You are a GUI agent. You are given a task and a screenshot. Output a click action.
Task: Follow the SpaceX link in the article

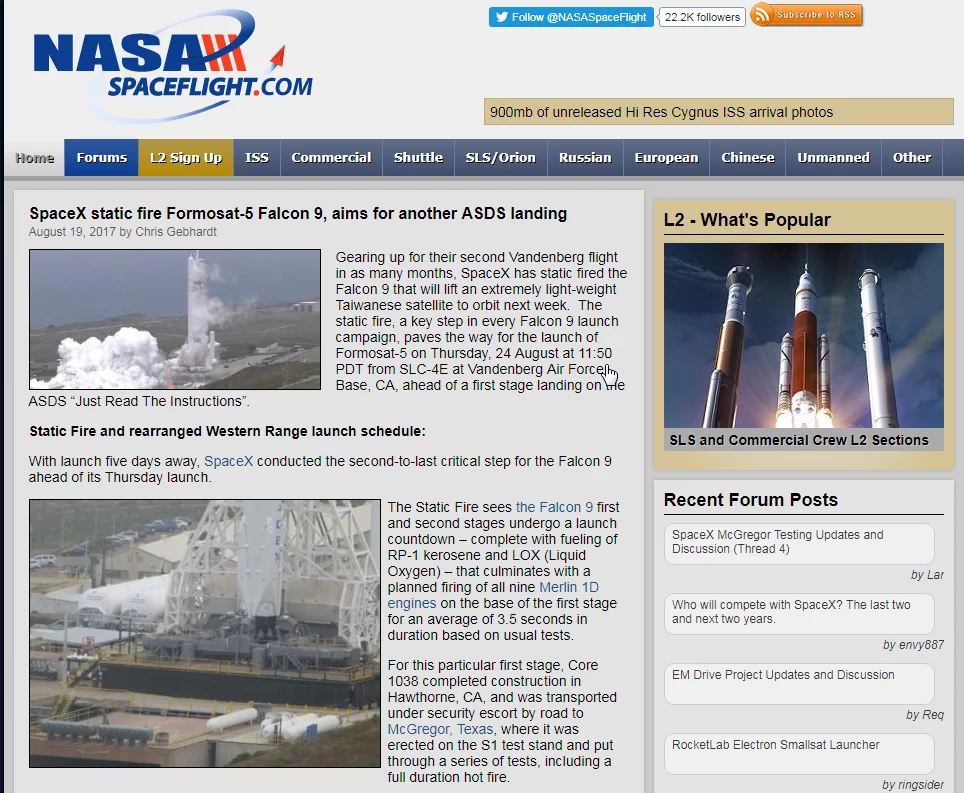[228, 461]
